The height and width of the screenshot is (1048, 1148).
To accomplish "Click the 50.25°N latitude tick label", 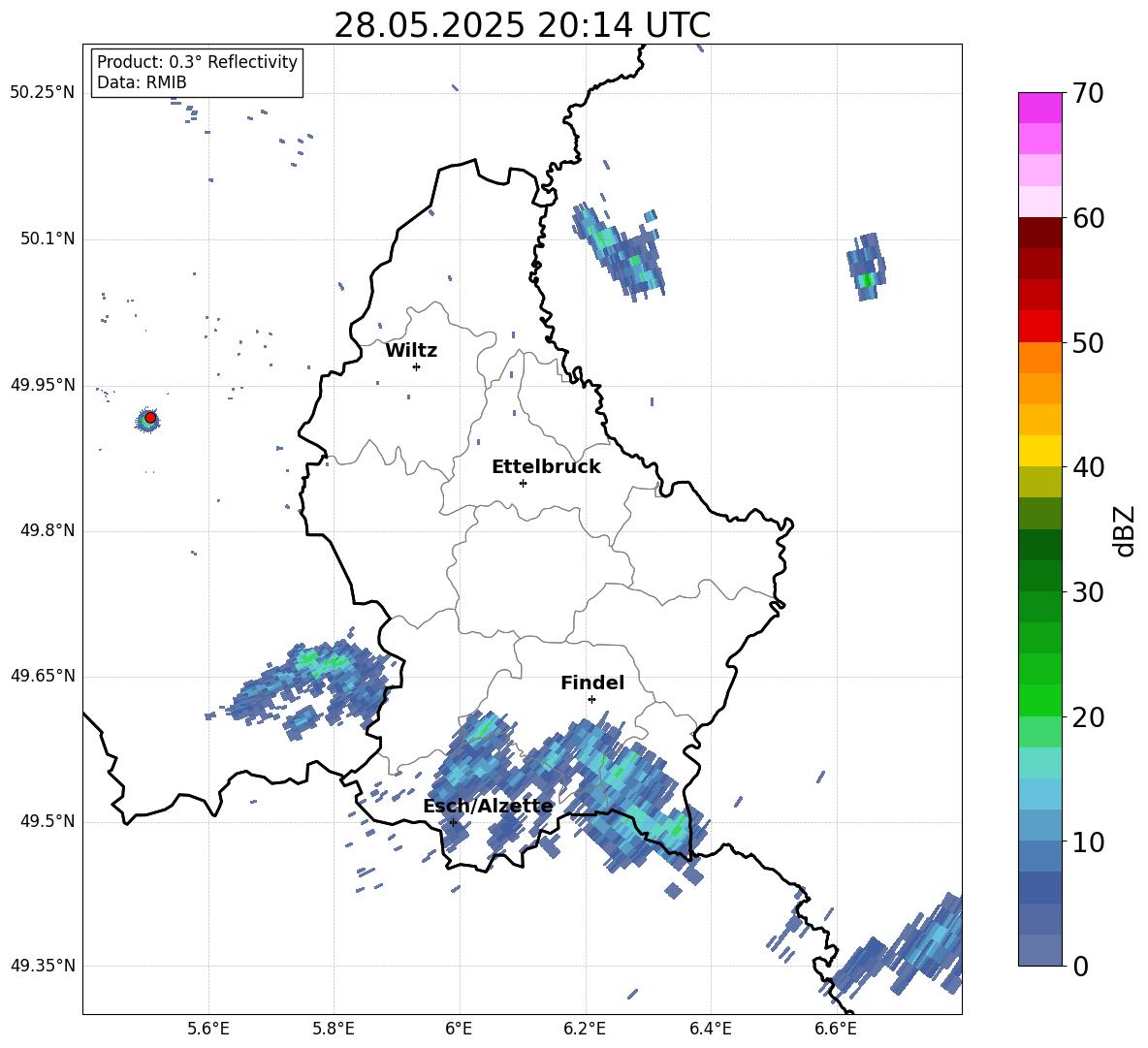I will [43, 93].
